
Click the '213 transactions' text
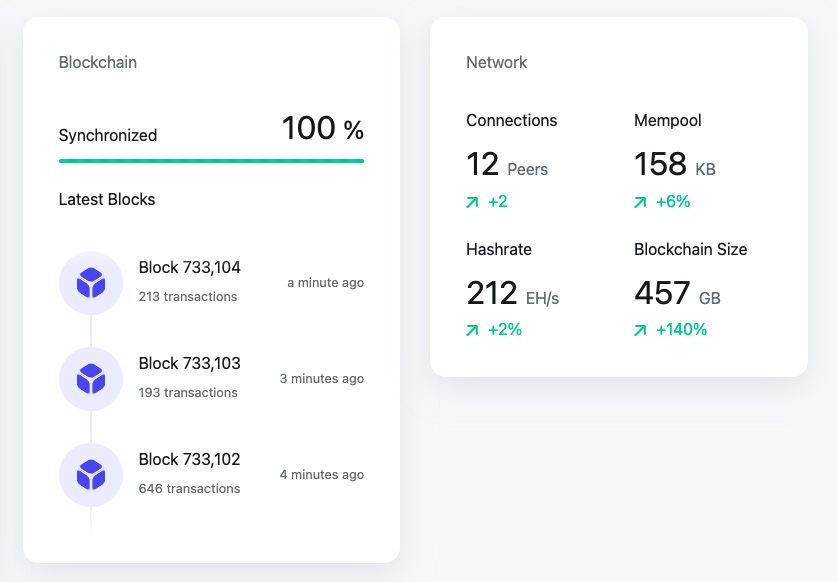point(188,297)
